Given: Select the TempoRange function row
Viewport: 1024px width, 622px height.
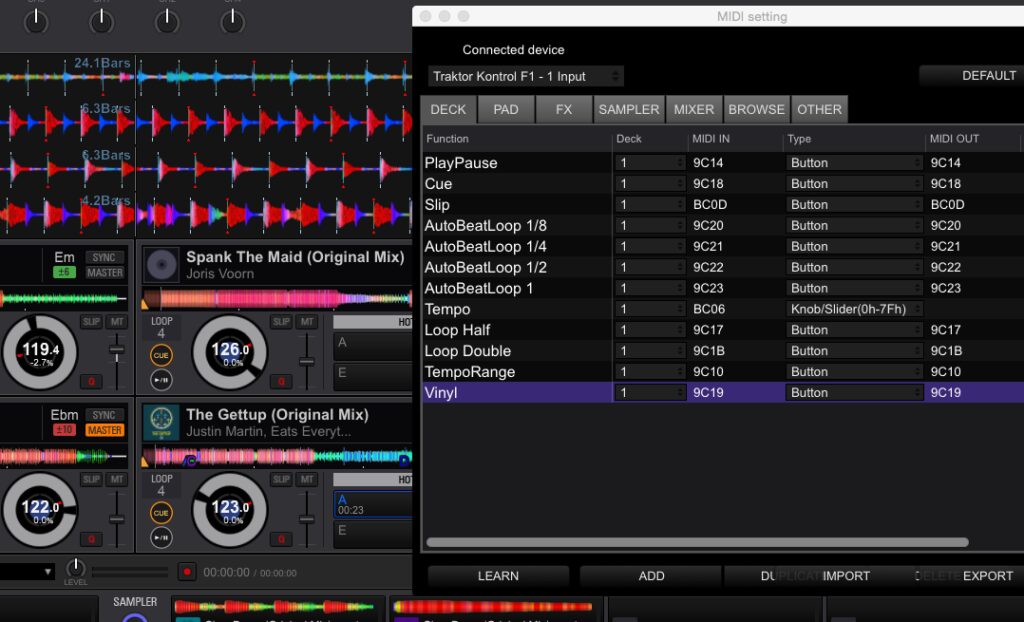Looking at the screenshot, I should [x=723, y=372].
